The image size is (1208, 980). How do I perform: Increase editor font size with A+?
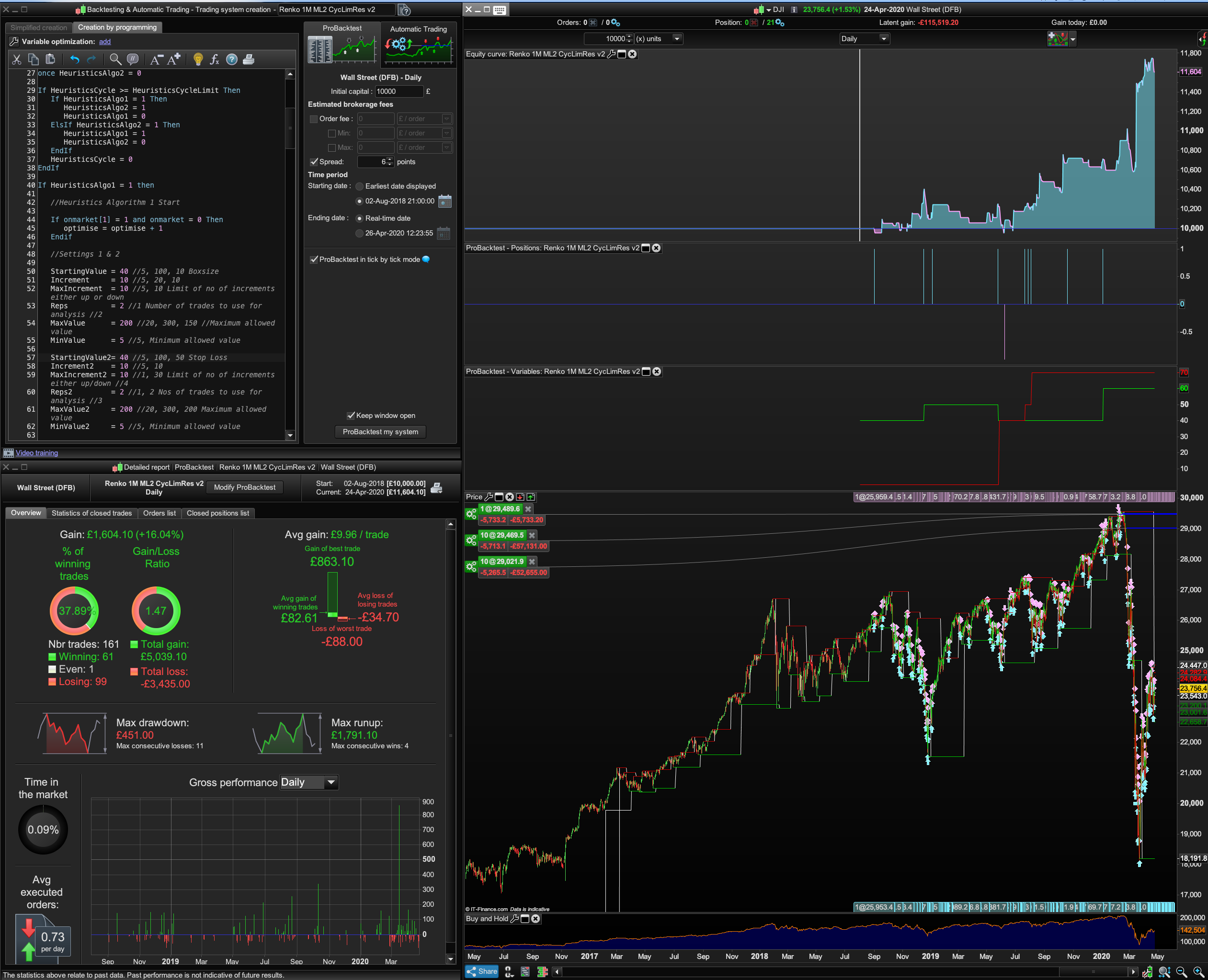click(x=174, y=59)
